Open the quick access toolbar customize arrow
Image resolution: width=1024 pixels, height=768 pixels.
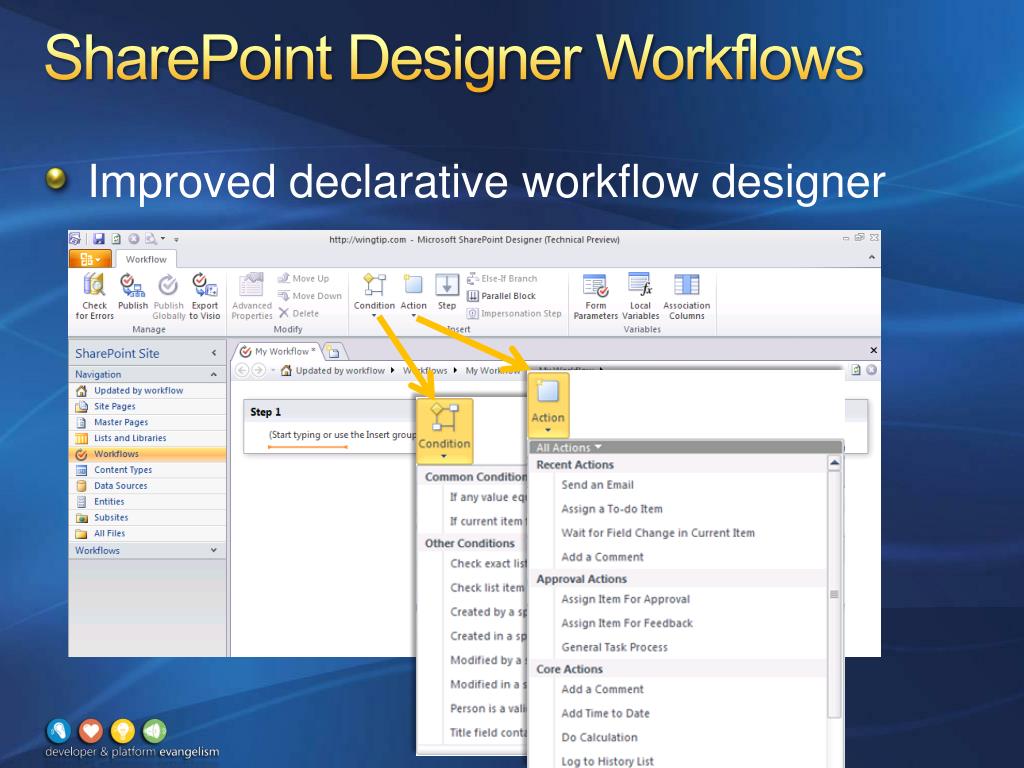[176, 240]
